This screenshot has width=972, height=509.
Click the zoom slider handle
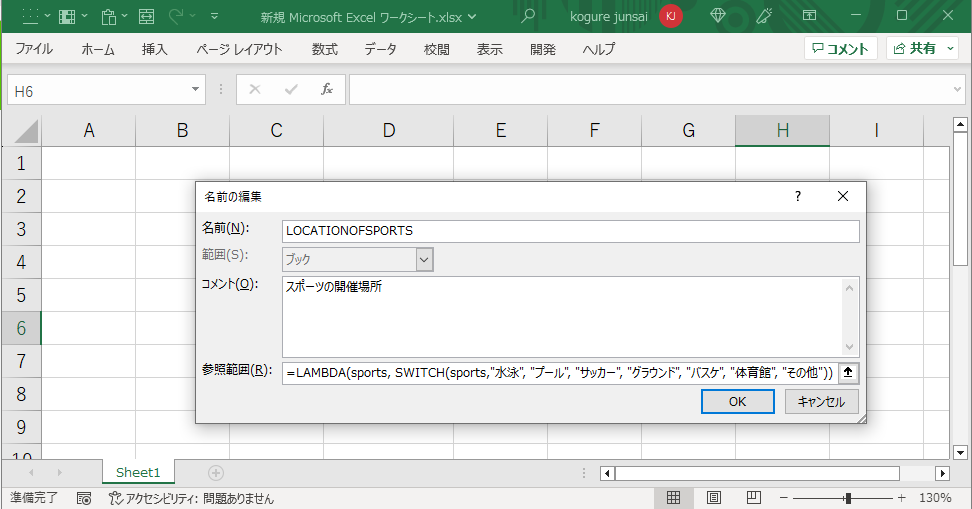(x=847, y=498)
